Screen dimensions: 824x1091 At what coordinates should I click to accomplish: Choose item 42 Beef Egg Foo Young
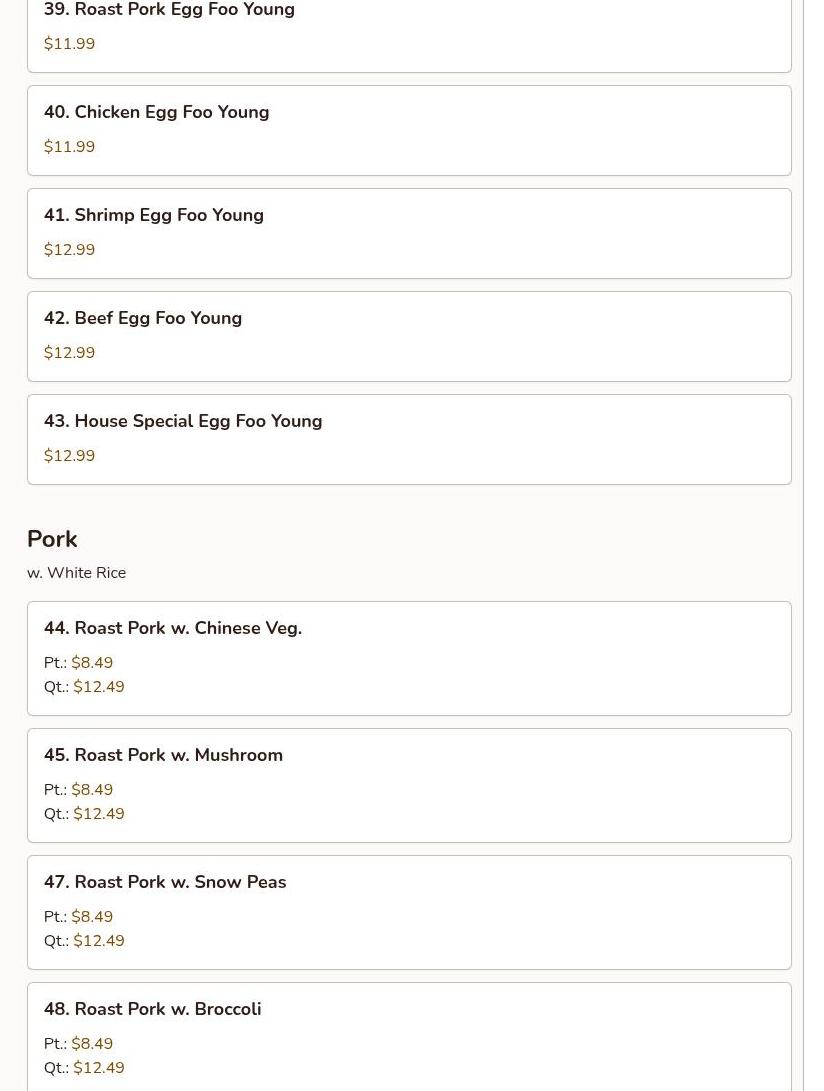[409, 336]
